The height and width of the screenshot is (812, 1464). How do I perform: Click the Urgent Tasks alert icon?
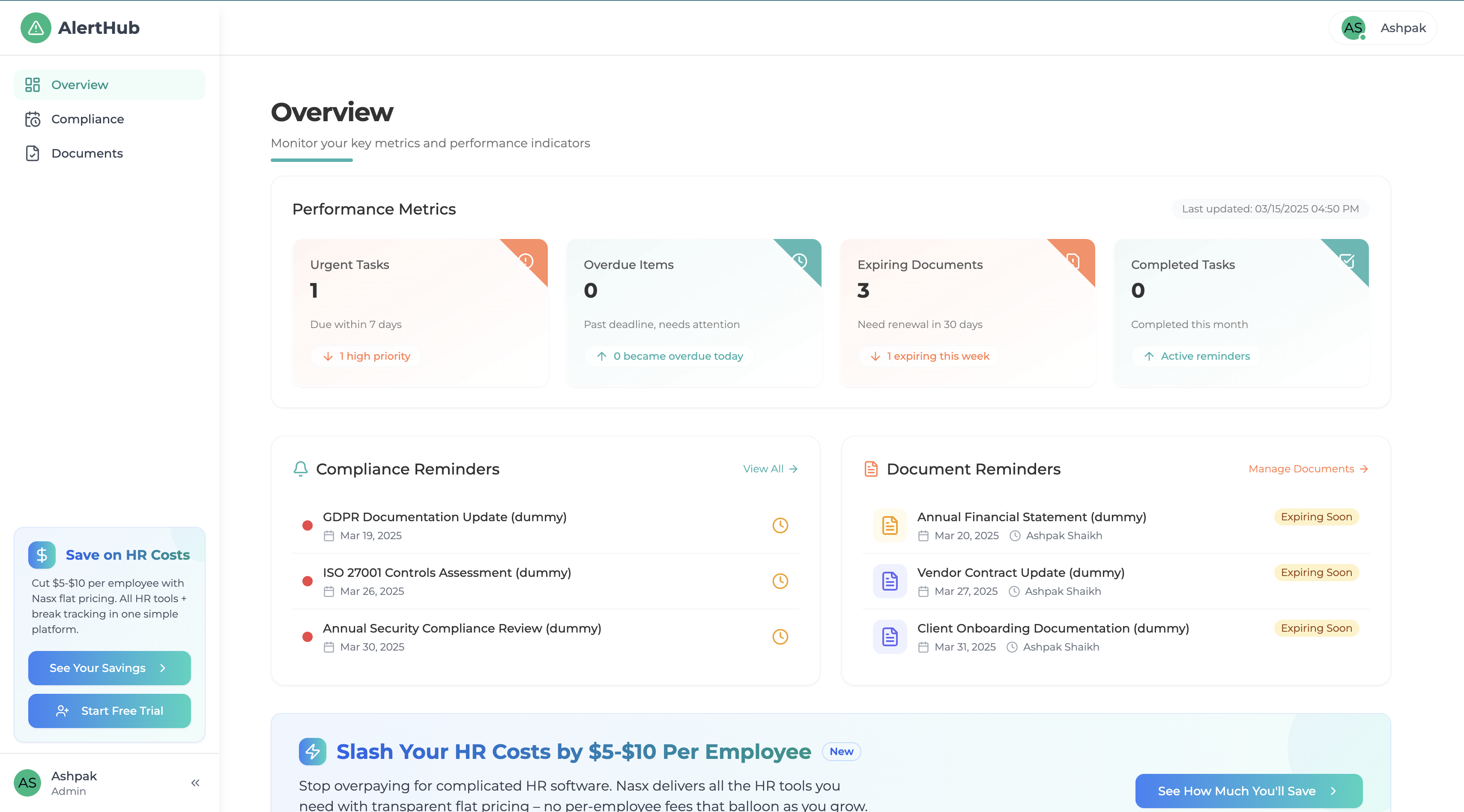526,261
